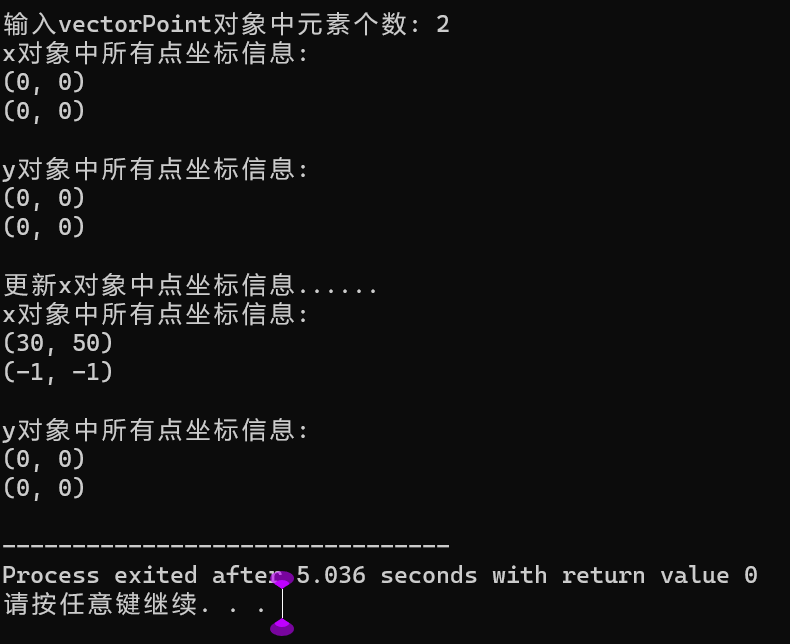Click the entered number 2 on first line

[x=442, y=24]
